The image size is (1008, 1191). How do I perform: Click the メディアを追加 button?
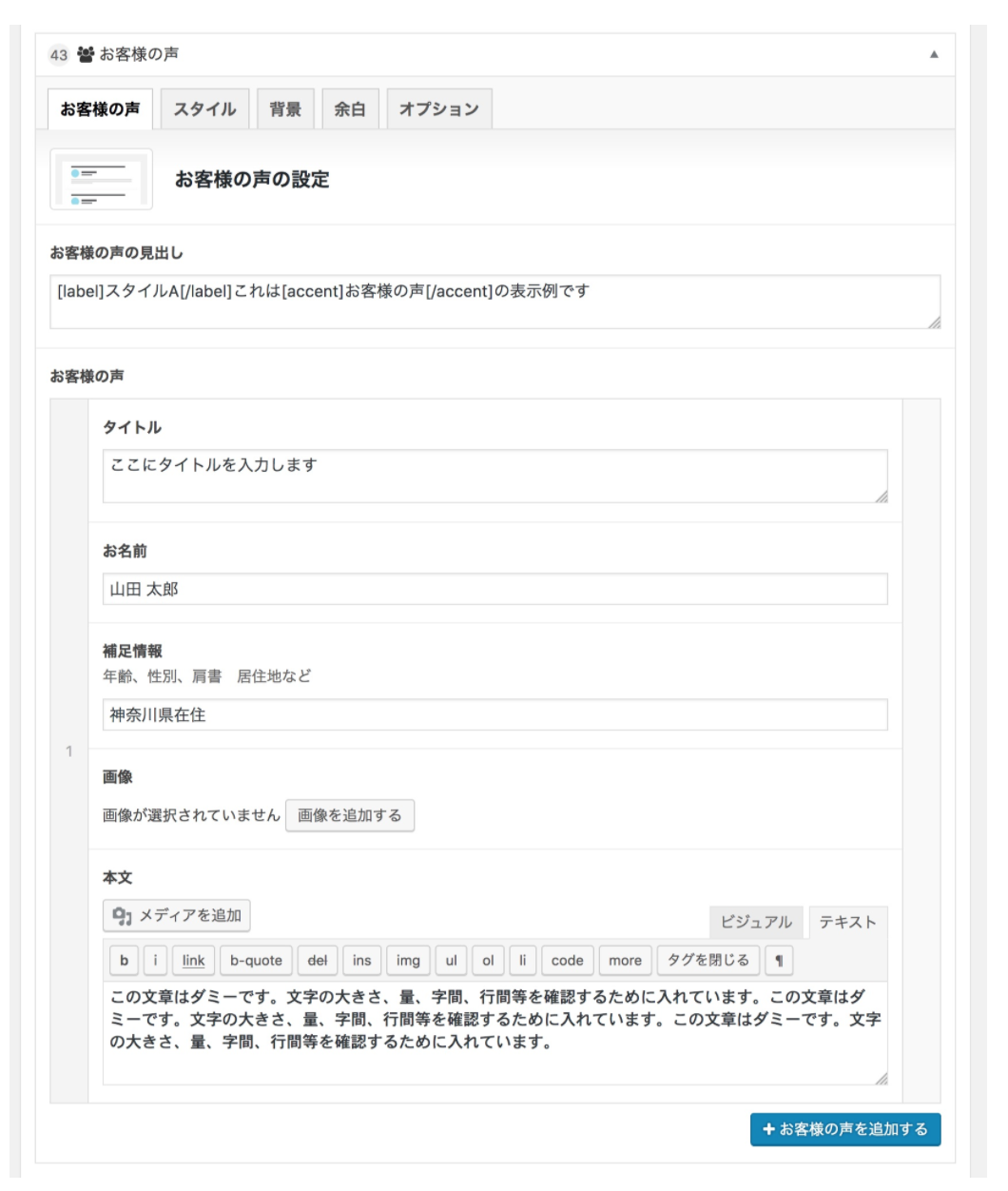(x=177, y=916)
